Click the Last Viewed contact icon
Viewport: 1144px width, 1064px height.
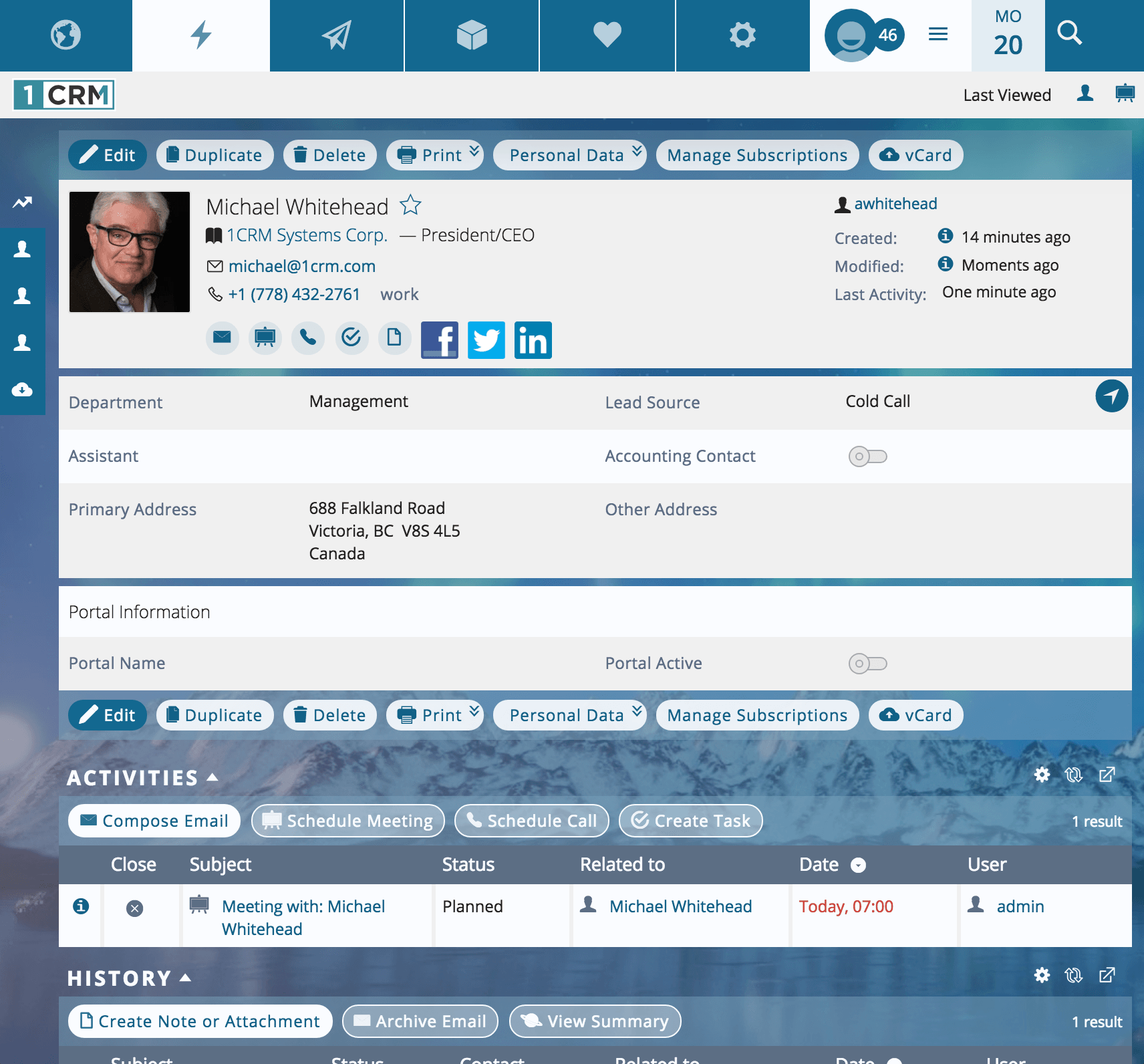(1085, 94)
